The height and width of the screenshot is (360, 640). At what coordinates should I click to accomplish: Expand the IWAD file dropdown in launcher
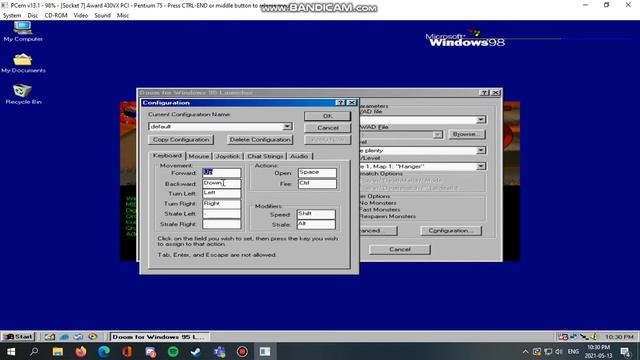click(x=481, y=120)
